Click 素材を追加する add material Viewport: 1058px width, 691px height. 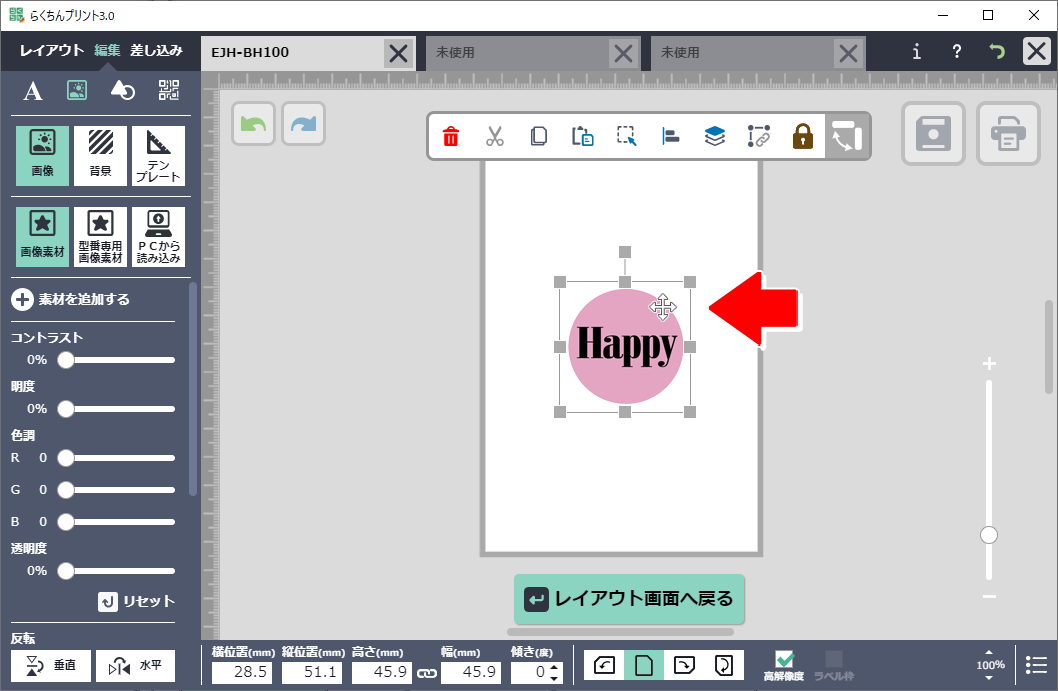70,300
